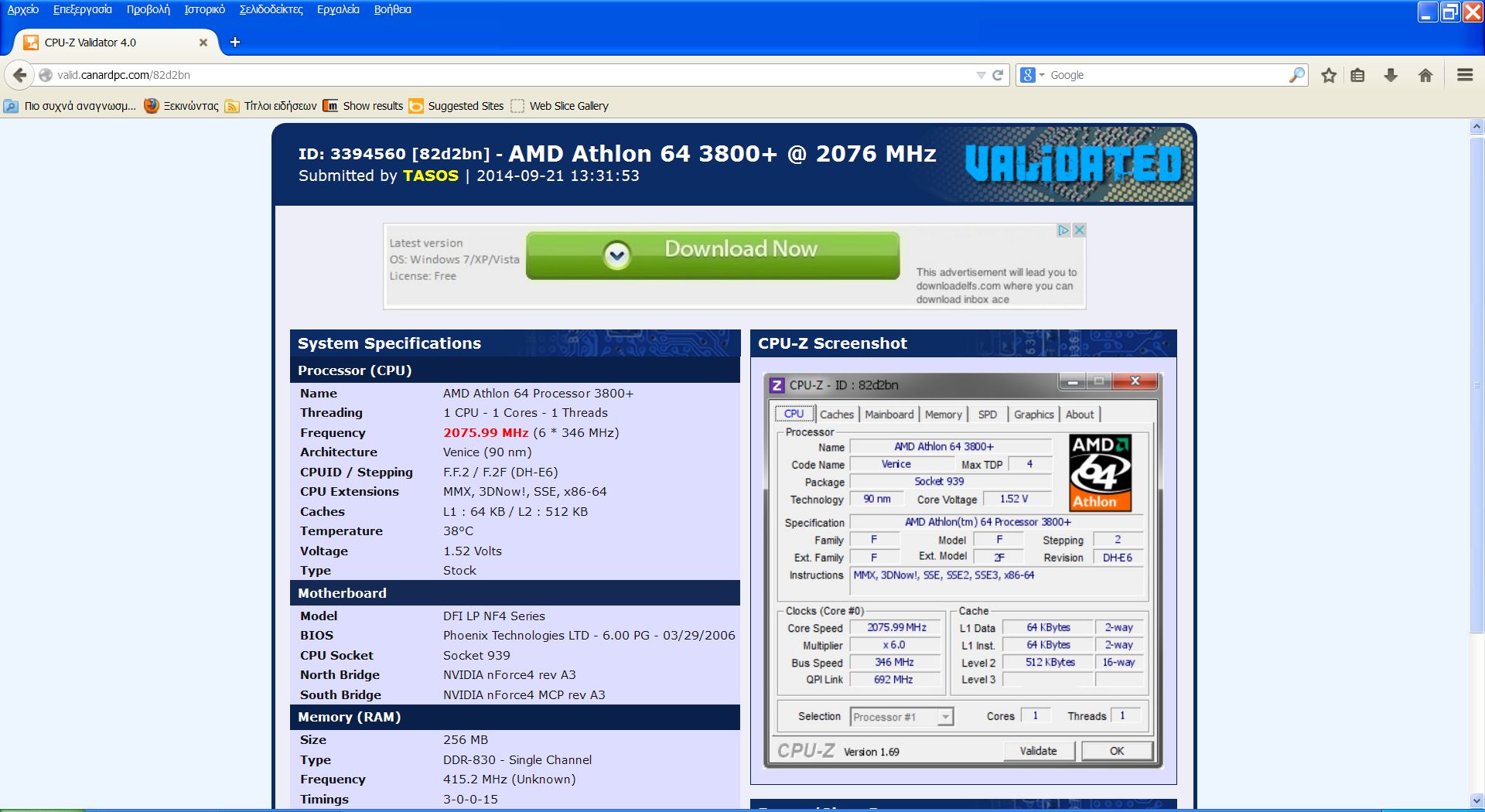The height and width of the screenshot is (812, 1485).
Task: Click the red 2075.99 MHz frequency value
Action: click(486, 433)
